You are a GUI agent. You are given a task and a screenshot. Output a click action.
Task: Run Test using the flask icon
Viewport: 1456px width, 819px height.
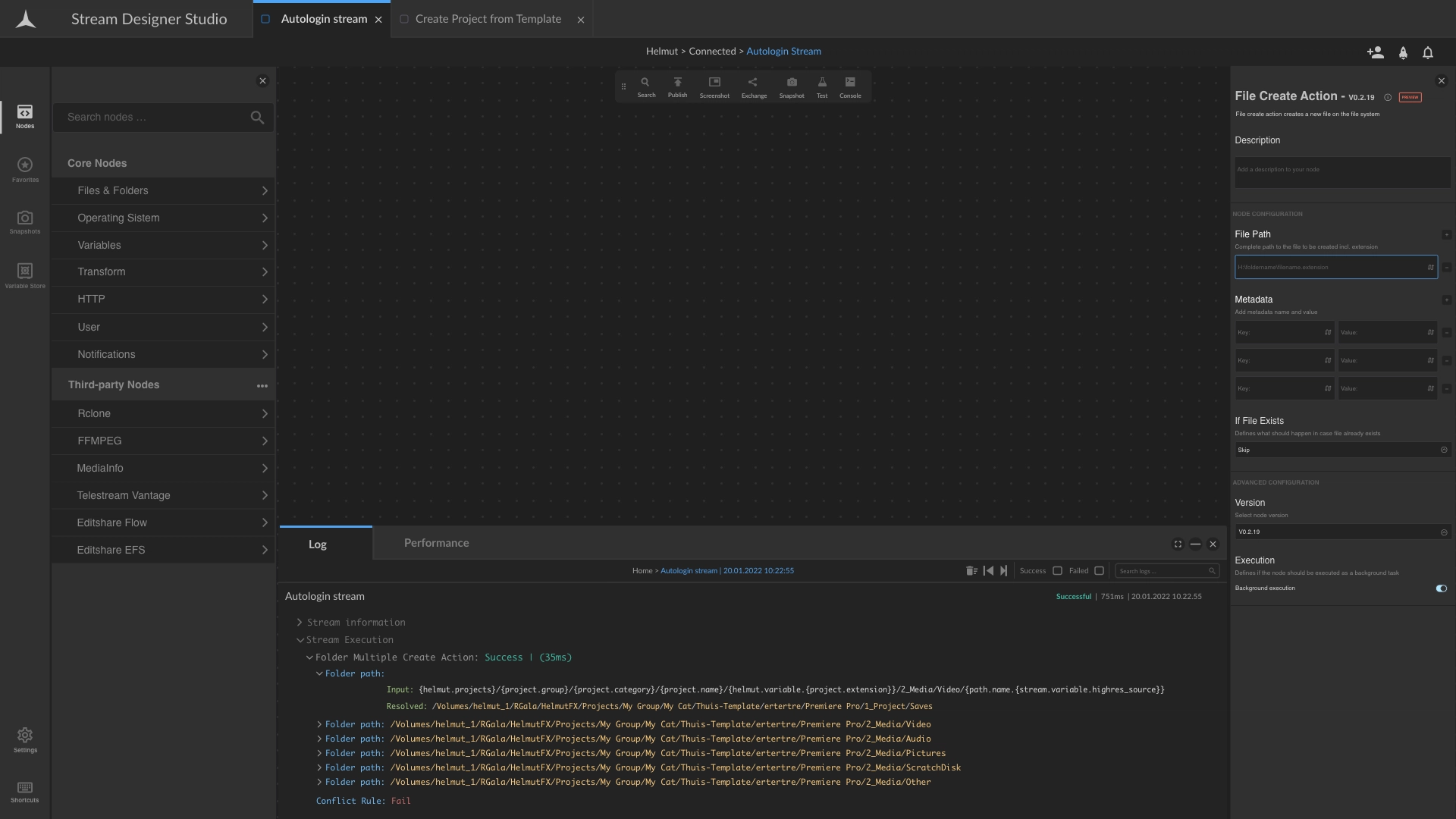(x=821, y=86)
